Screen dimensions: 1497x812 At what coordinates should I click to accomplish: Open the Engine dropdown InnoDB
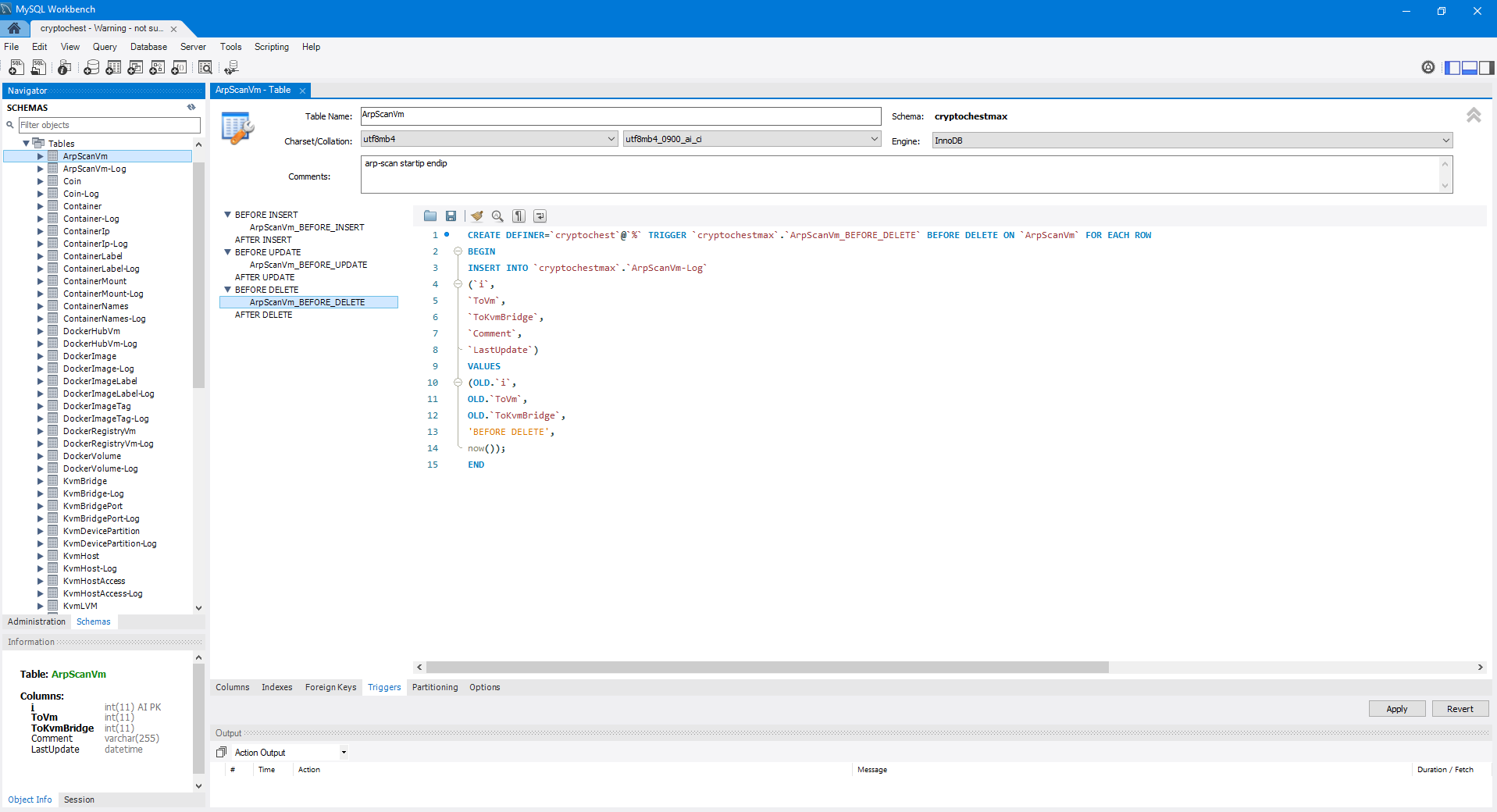pyautogui.click(x=1192, y=141)
